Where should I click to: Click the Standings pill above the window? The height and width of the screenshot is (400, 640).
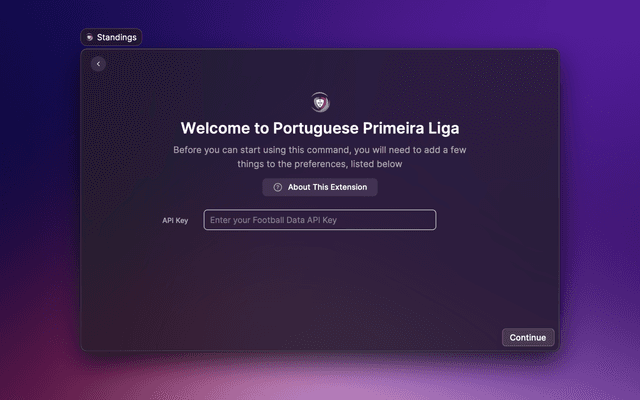[111, 37]
